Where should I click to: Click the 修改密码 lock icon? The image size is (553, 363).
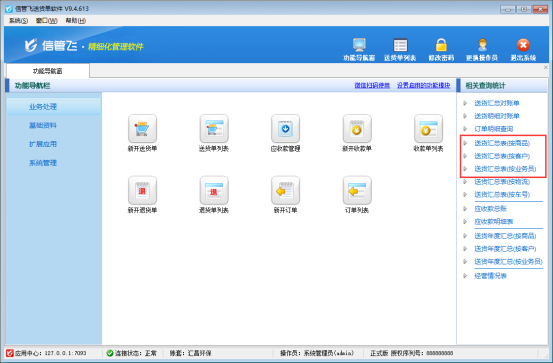(441, 45)
